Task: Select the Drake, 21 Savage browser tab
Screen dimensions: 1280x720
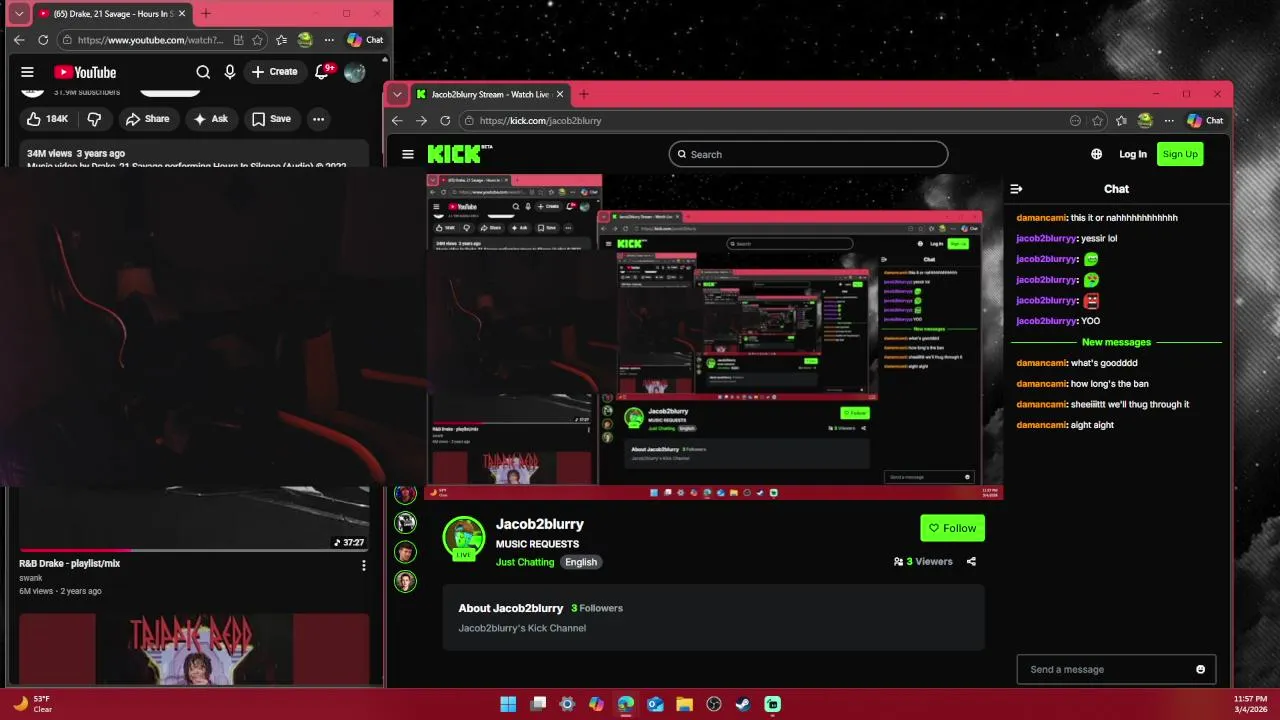Action: 112,14
